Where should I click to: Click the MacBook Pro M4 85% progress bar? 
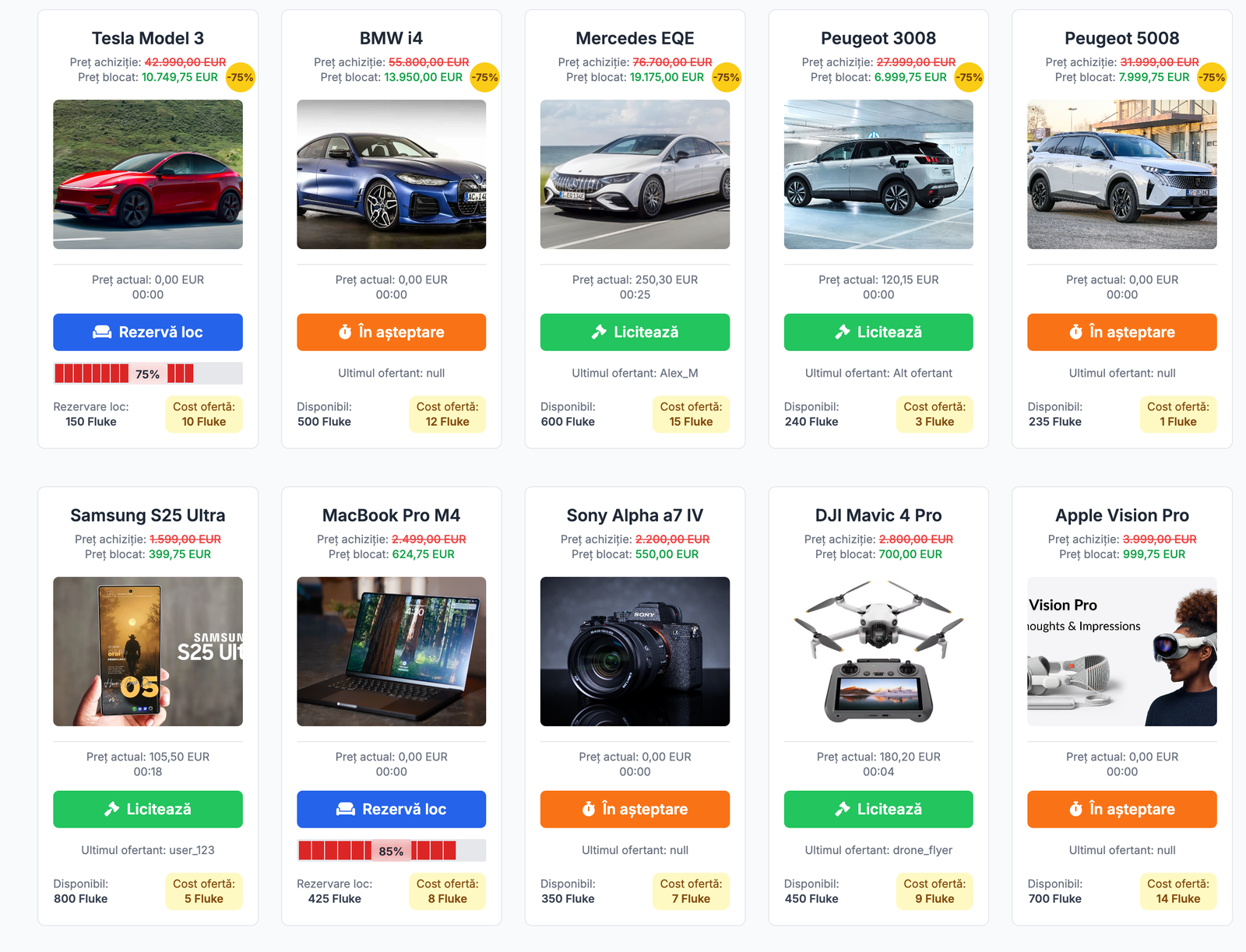click(x=391, y=851)
